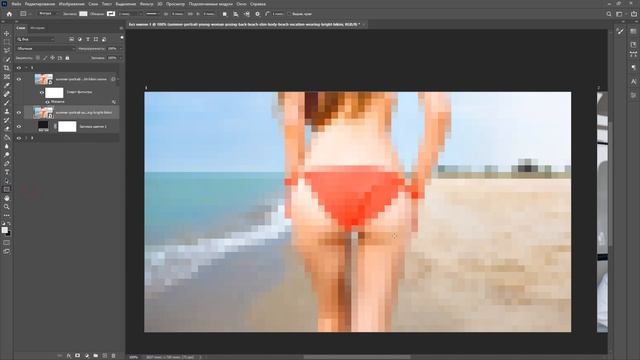This screenshot has width=640, height=360.
Task: Click the foreground color swatch
Action: (4, 230)
